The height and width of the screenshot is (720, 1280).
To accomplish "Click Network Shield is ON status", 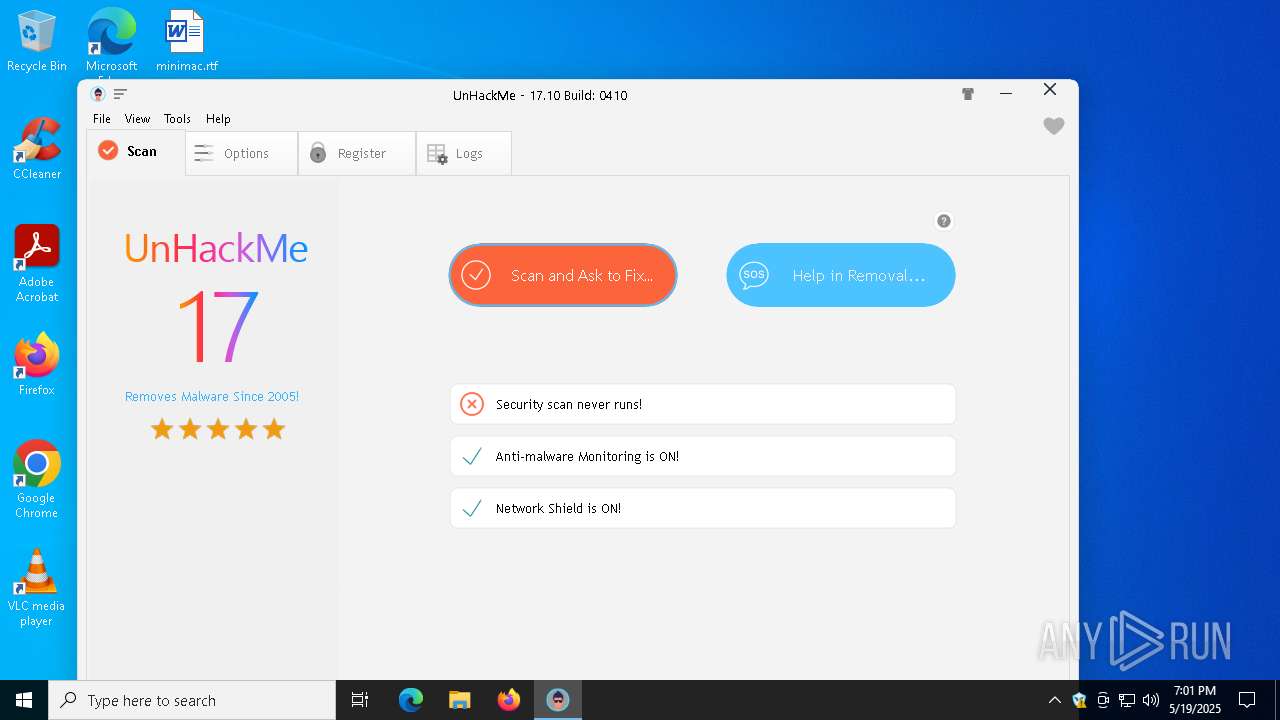I will 703,508.
